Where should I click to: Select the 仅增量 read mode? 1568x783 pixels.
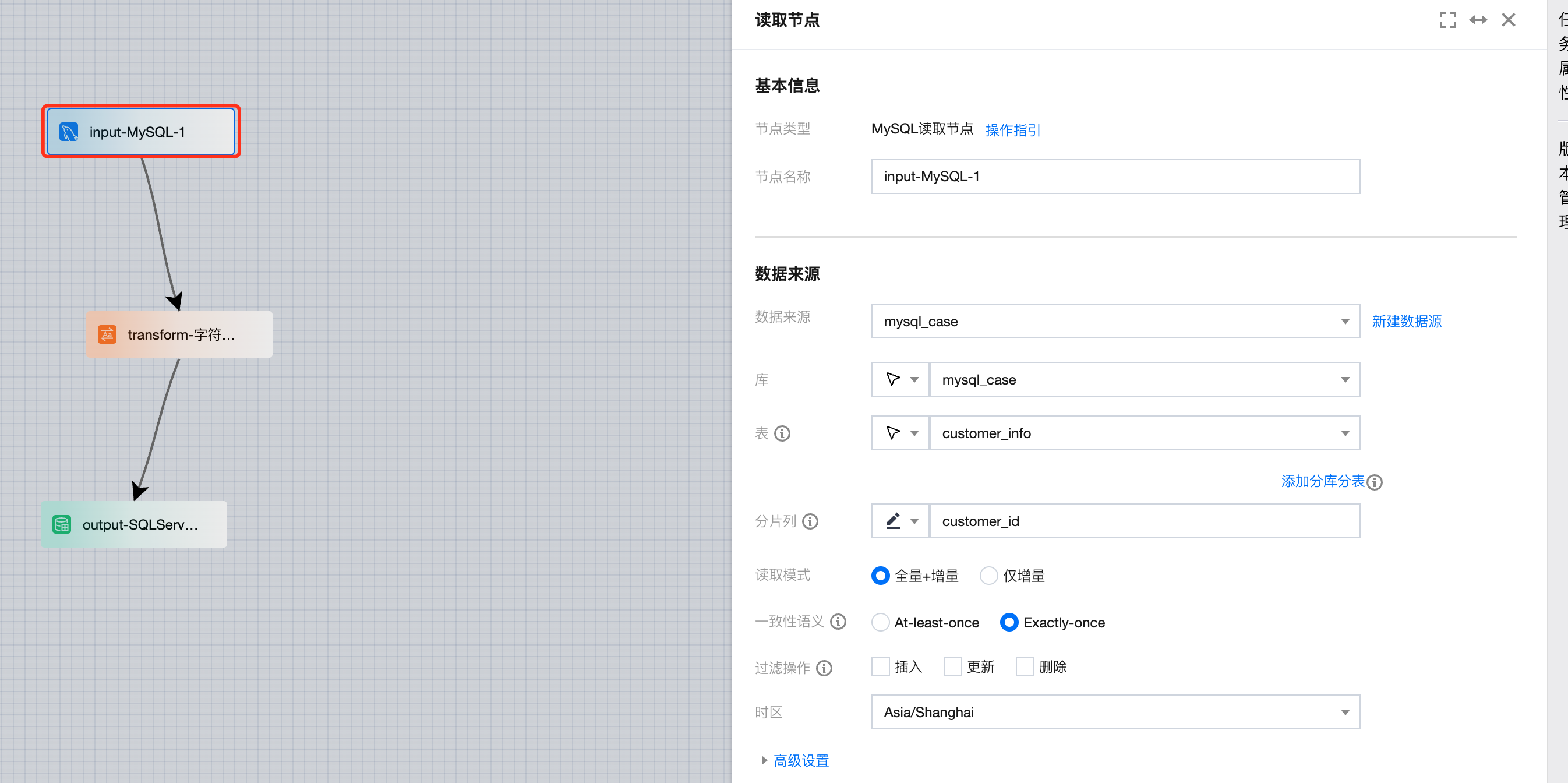pos(988,576)
